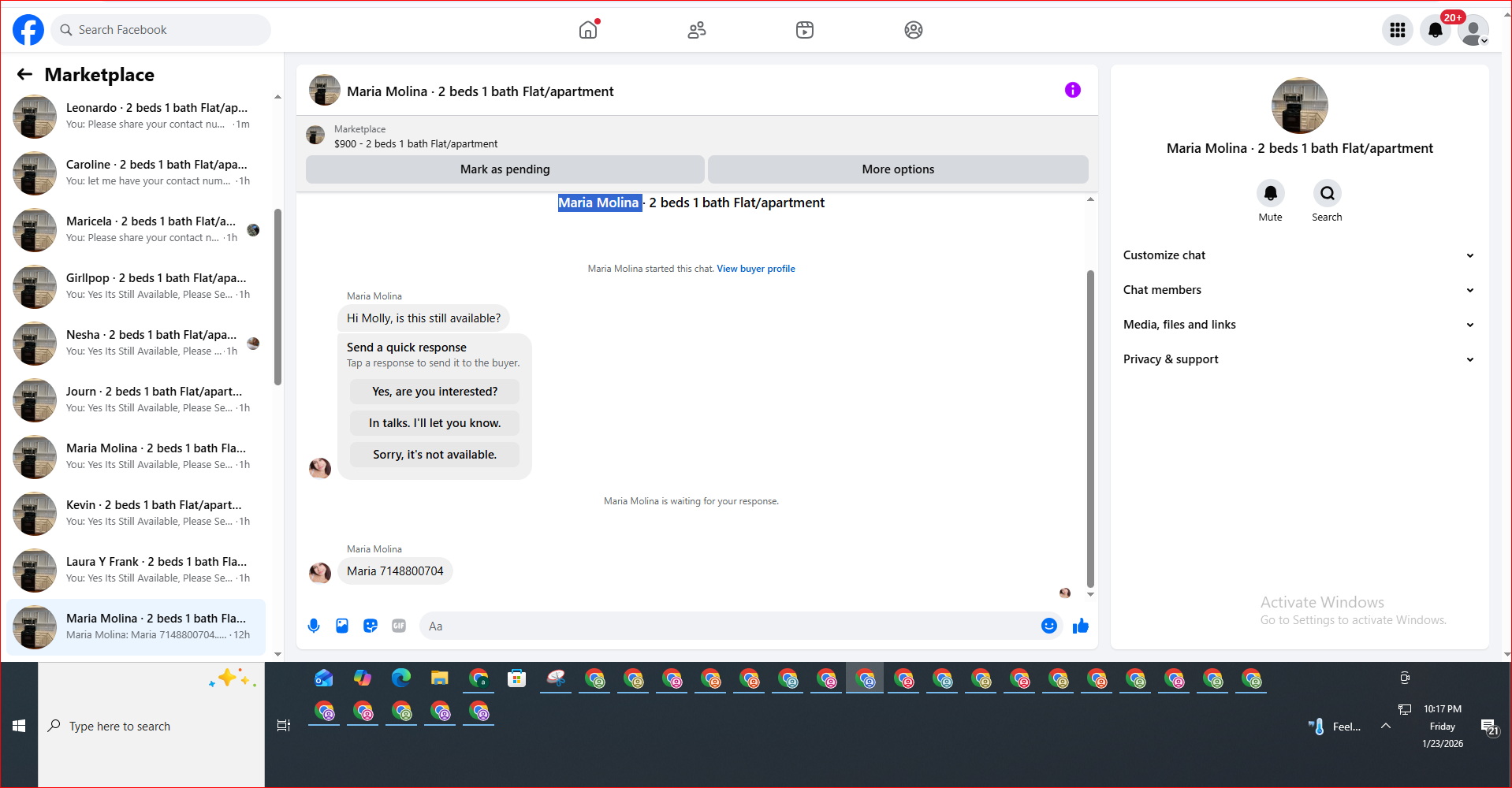Click scroll-up arrow of chat messages
Image resolution: width=1512 pixels, height=788 pixels.
coord(1090,199)
